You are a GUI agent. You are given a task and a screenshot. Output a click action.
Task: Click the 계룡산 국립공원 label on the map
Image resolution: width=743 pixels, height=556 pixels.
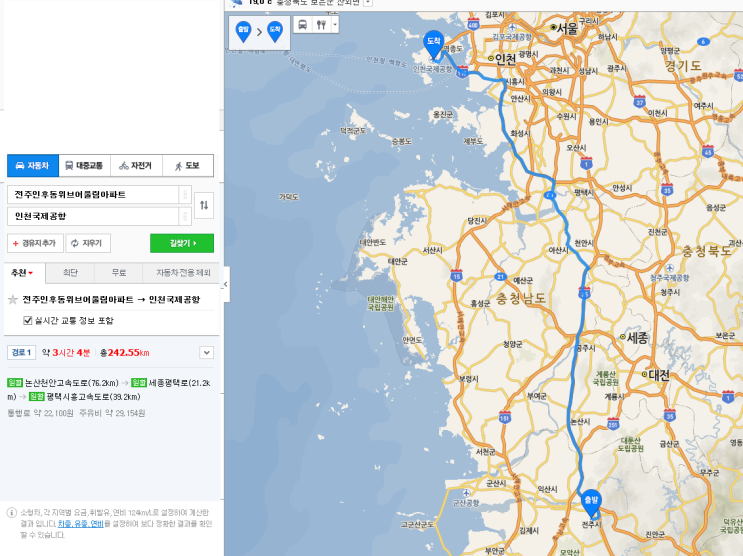point(606,378)
